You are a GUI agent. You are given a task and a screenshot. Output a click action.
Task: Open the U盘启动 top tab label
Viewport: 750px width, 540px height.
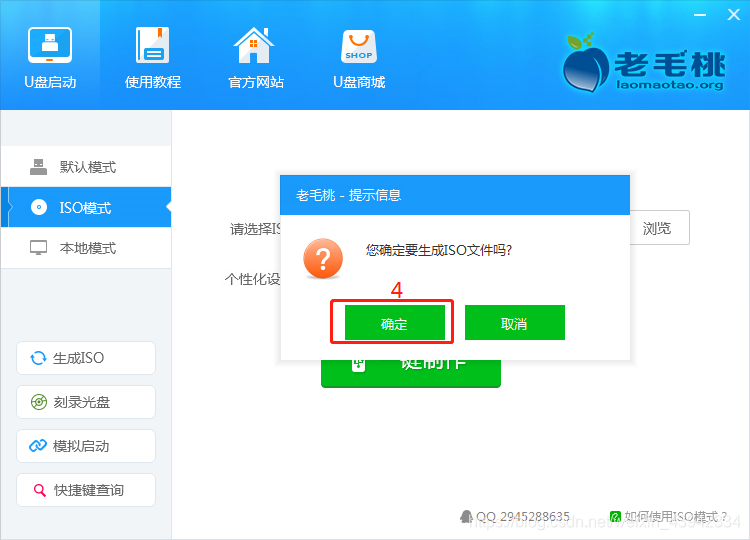click(50, 82)
